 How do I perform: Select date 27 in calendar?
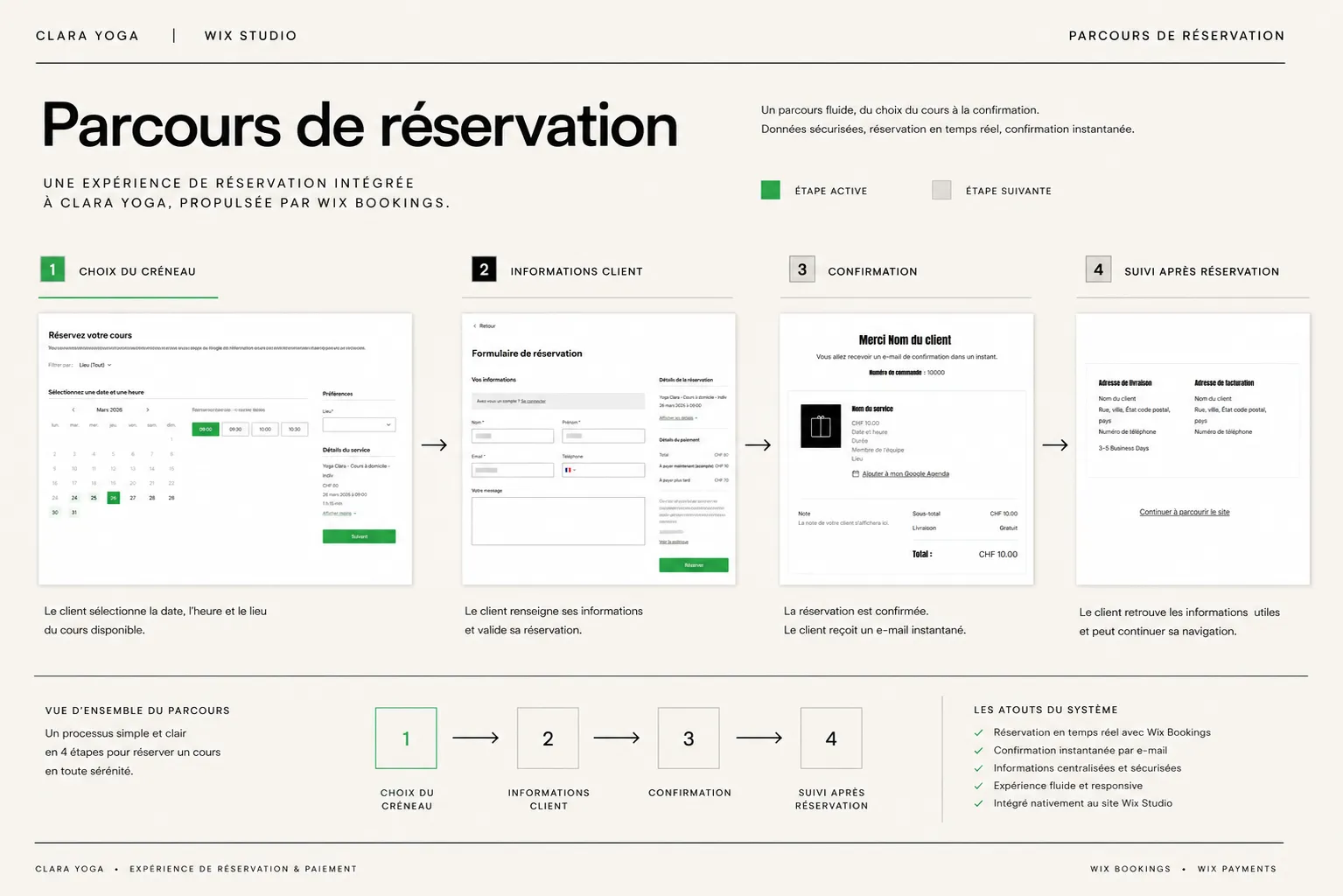[133, 498]
